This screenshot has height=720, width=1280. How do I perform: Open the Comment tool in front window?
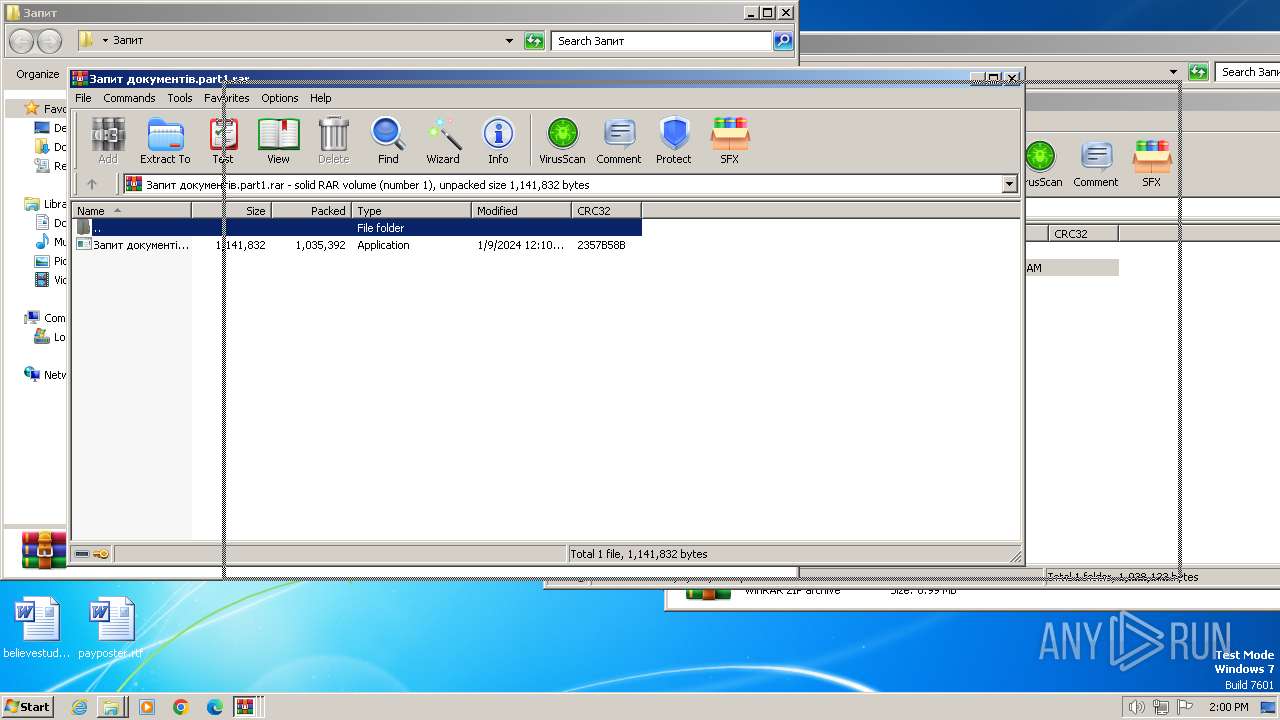pyautogui.click(x=619, y=140)
